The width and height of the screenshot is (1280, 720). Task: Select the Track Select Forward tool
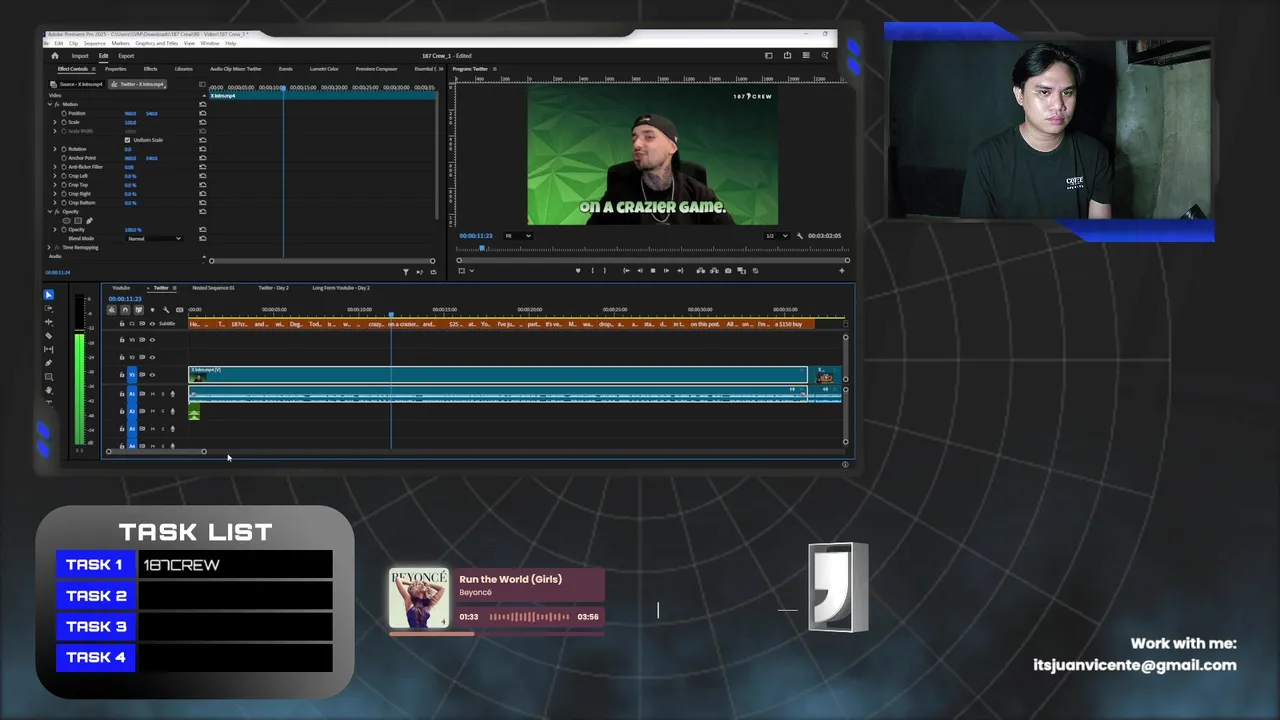coord(49,309)
